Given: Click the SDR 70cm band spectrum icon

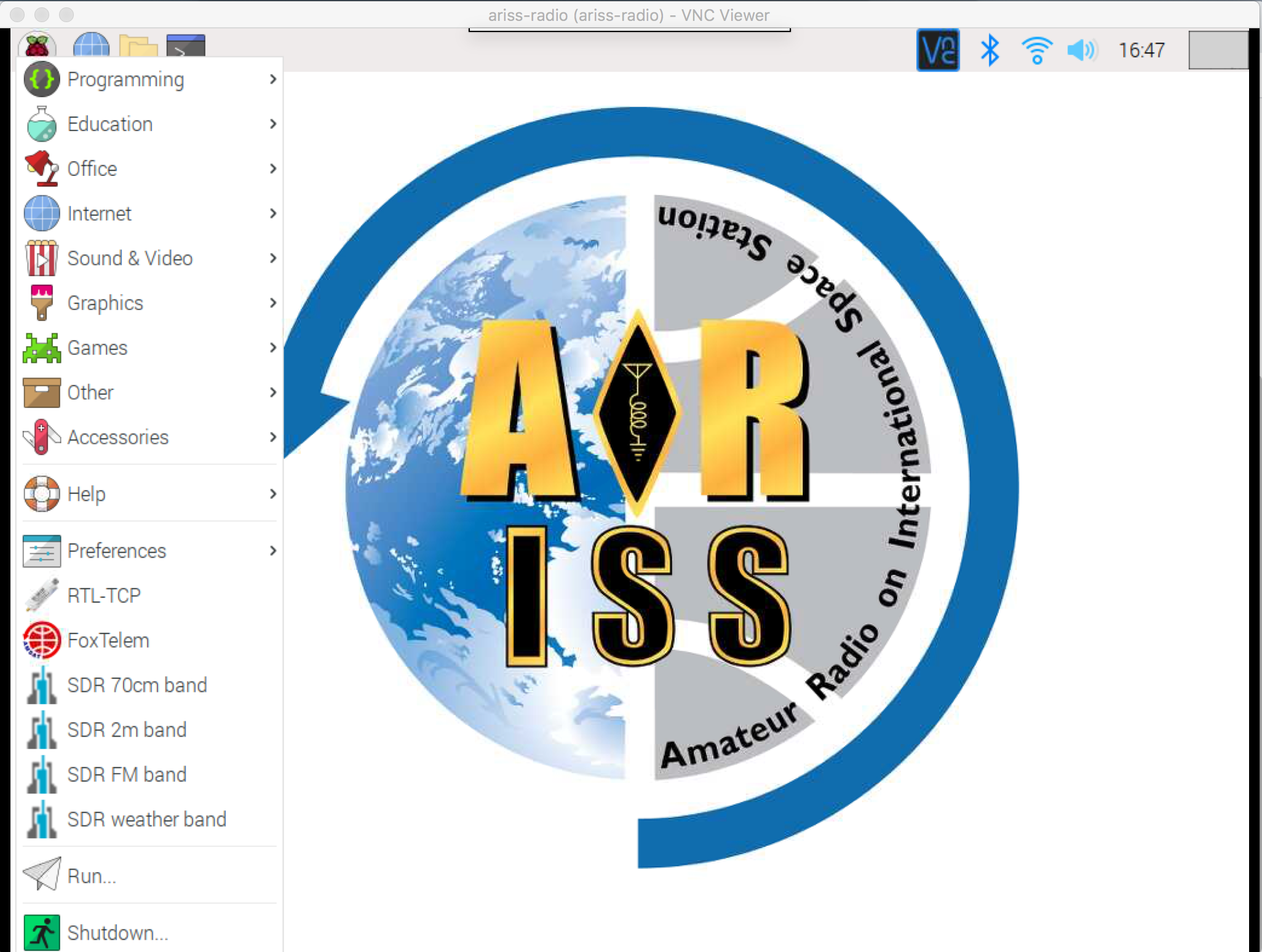Looking at the screenshot, I should point(41,685).
